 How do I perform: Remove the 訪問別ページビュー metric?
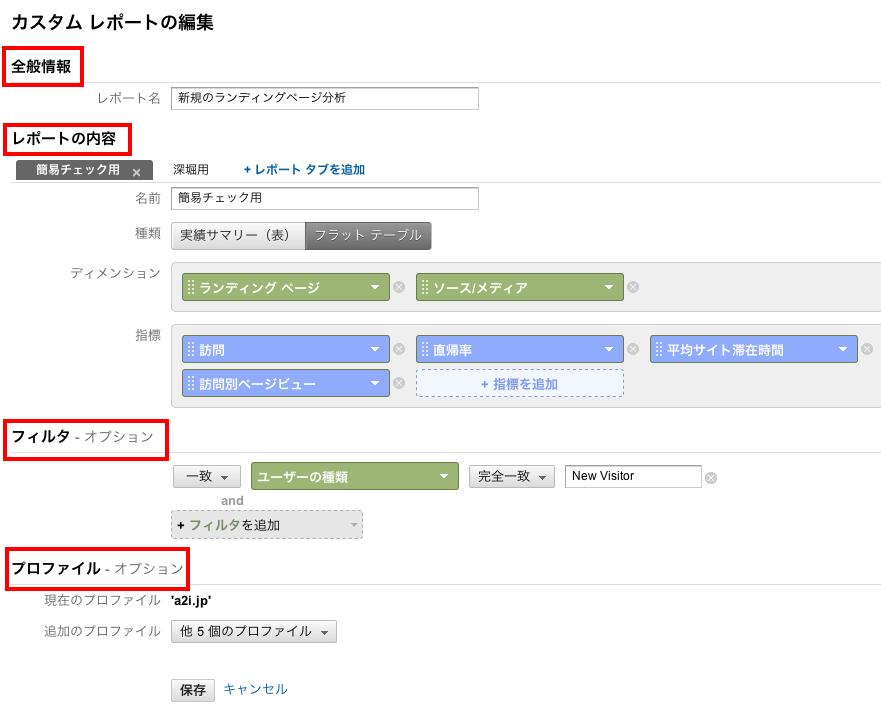(x=399, y=383)
